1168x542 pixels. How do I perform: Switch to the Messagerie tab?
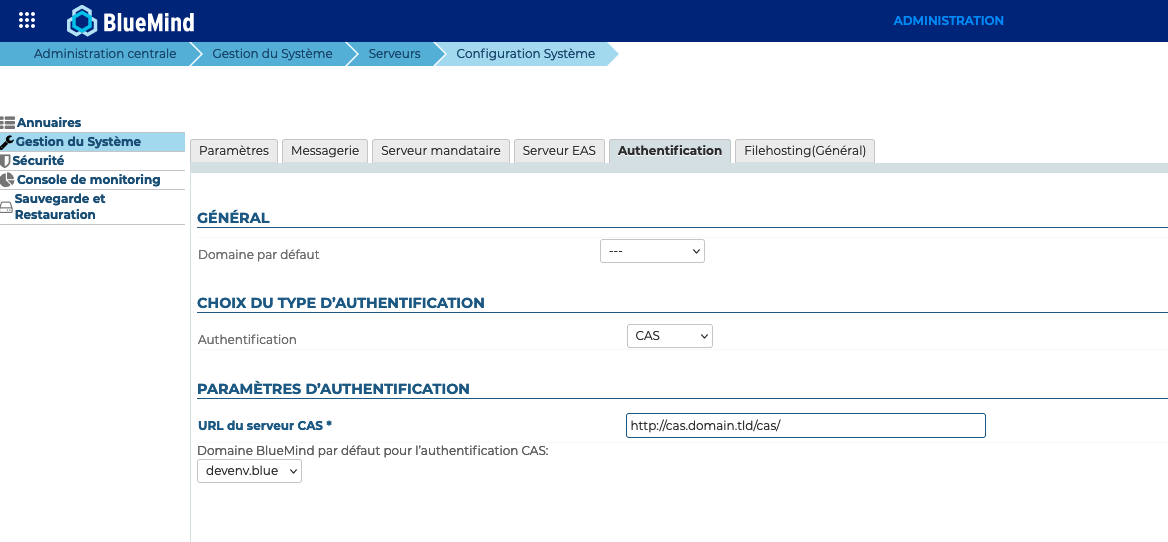click(x=325, y=151)
